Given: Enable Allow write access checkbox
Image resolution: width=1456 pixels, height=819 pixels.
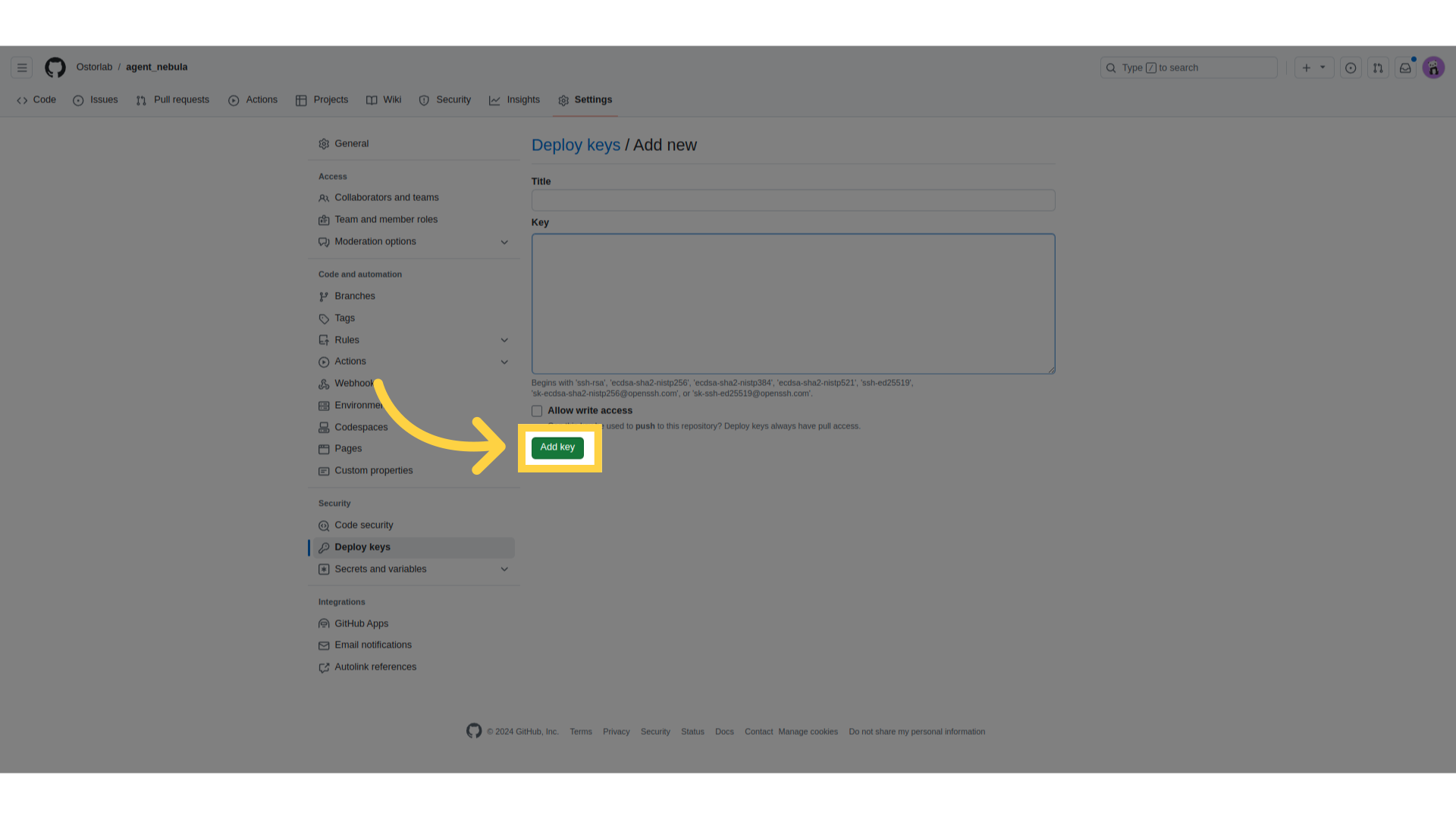Looking at the screenshot, I should click(x=537, y=411).
